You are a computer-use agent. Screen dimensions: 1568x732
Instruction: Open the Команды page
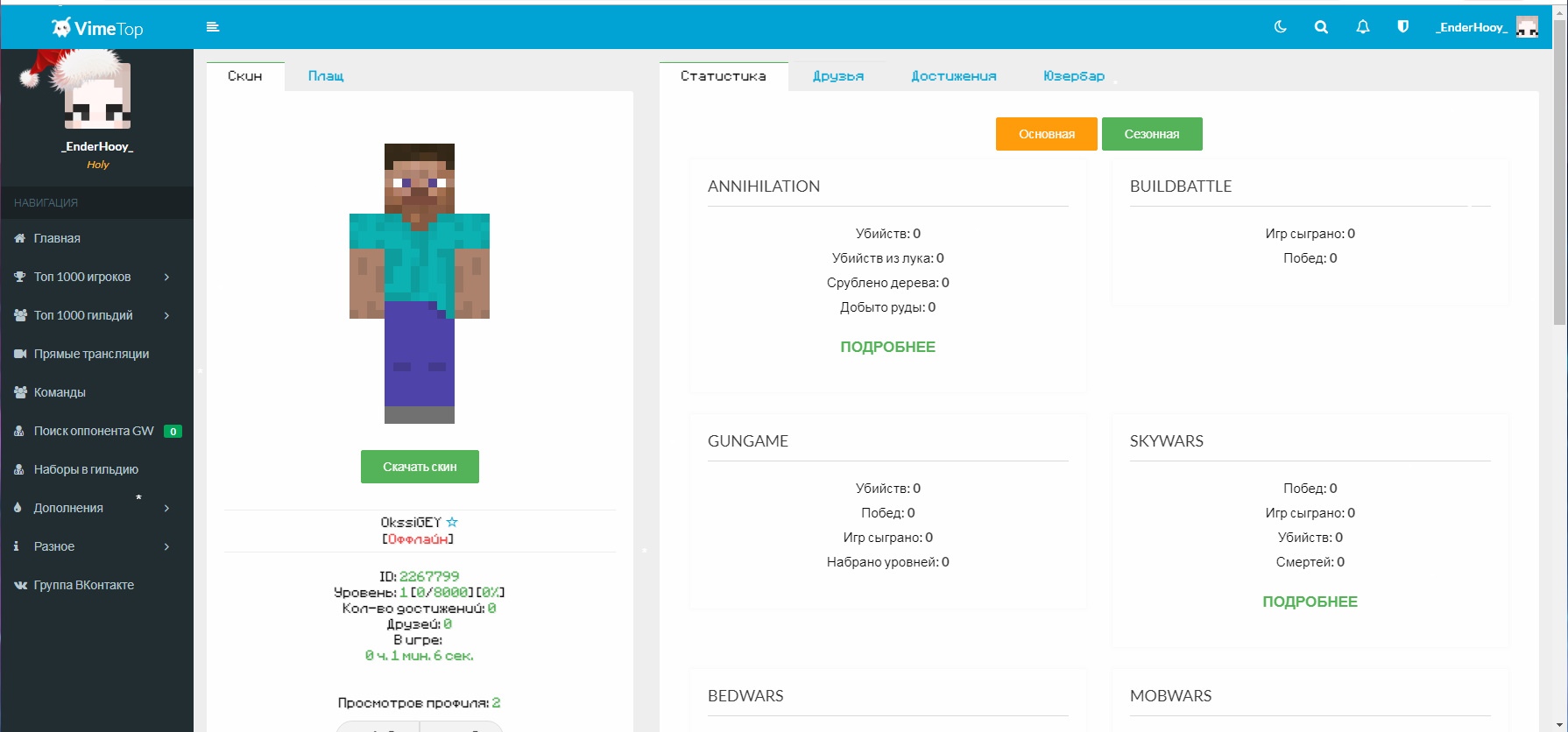(60, 392)
